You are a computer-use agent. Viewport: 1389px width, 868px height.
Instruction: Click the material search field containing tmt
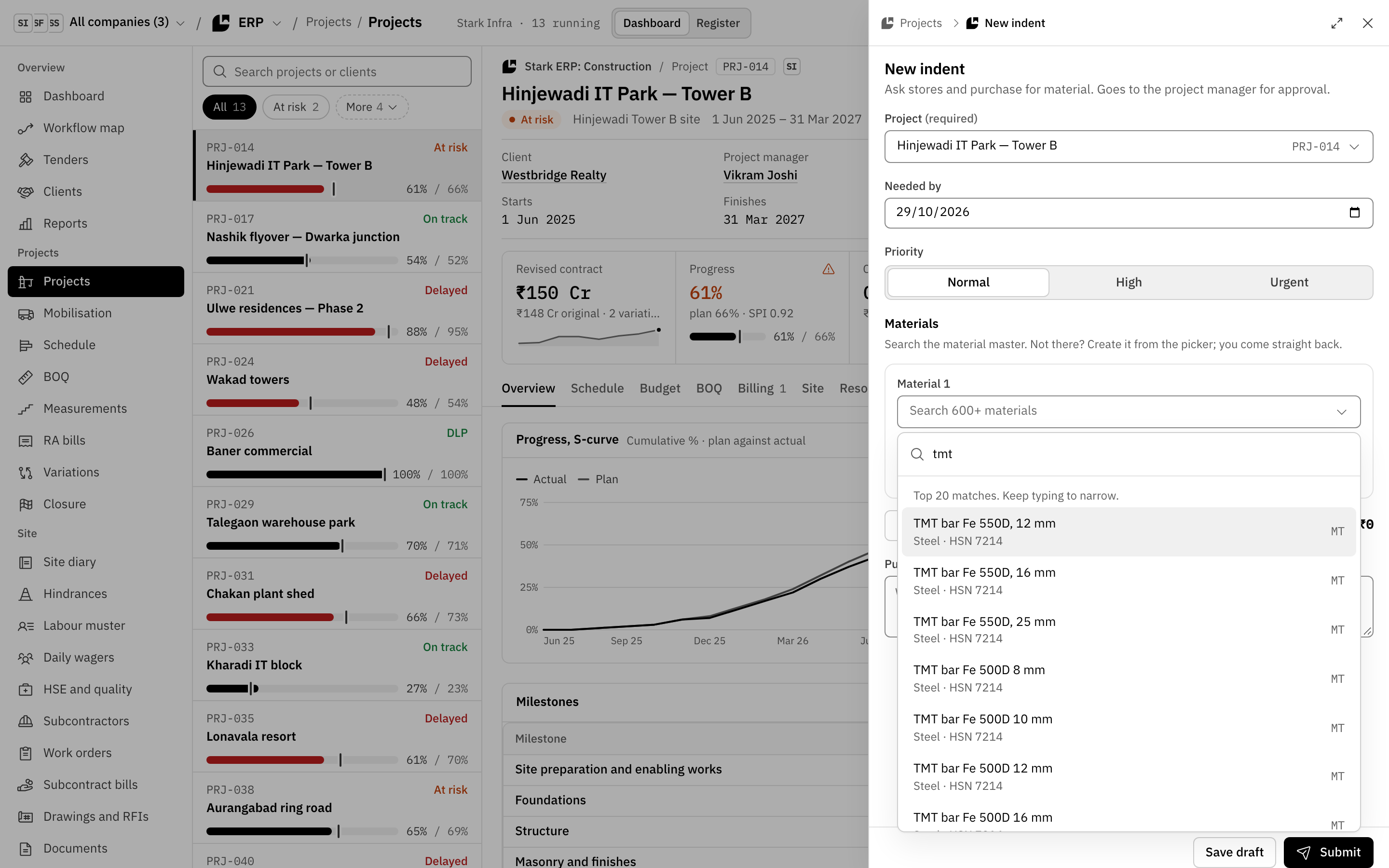click(x=1129, y=455)
